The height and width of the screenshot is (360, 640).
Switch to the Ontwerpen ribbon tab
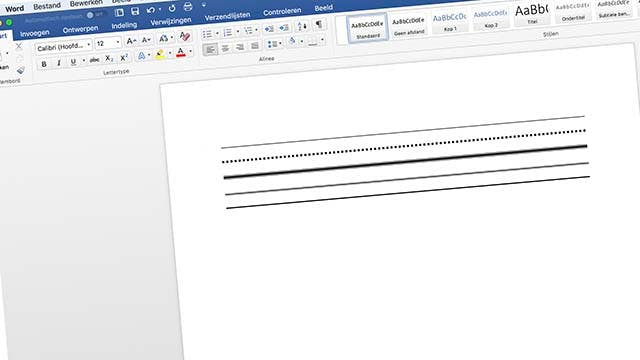tap(80, 29)
